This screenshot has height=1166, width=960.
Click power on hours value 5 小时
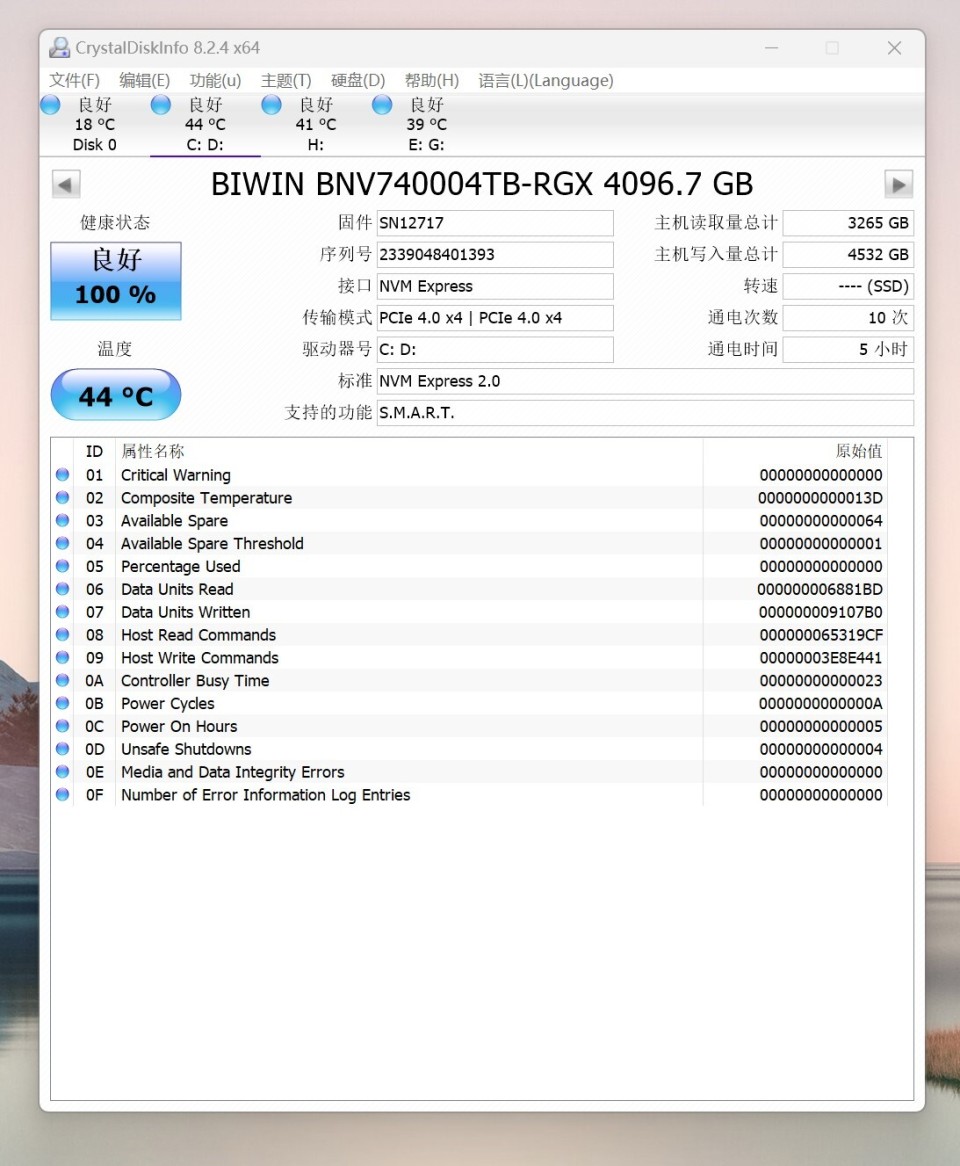pos(848,350)
